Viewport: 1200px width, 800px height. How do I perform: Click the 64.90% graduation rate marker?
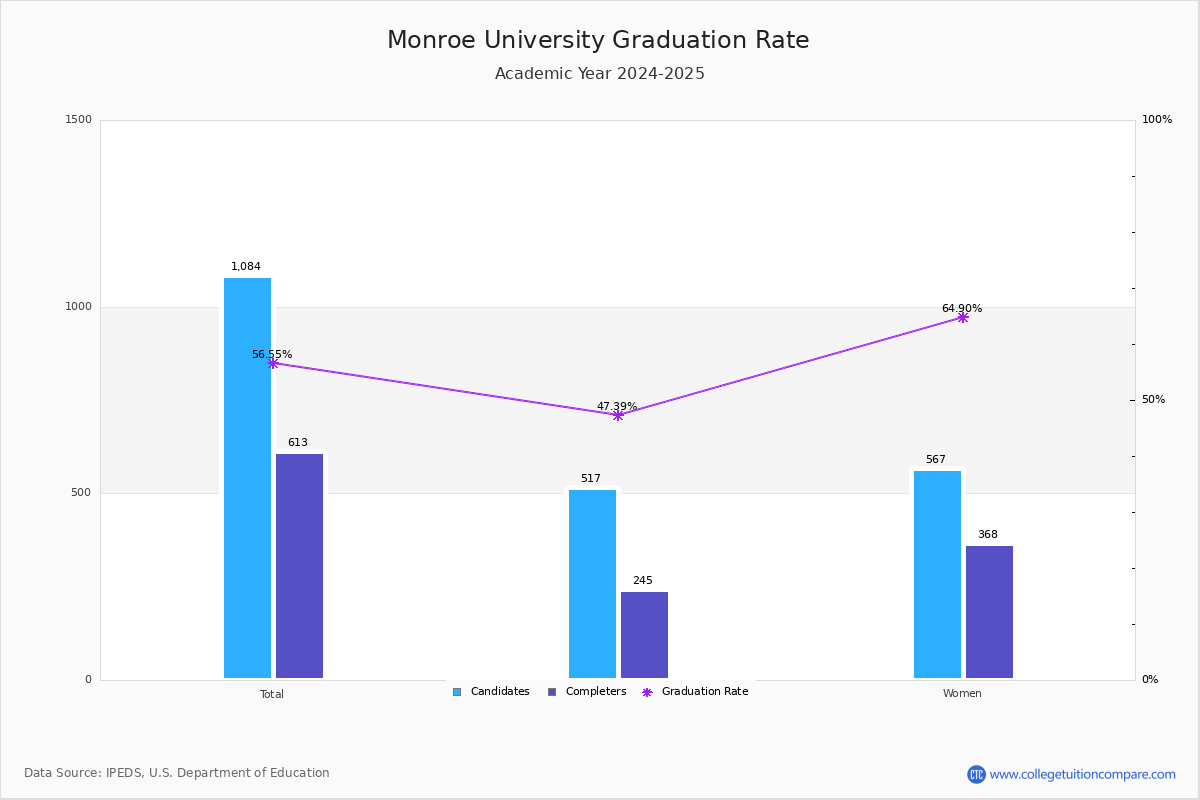click(963, 317)
